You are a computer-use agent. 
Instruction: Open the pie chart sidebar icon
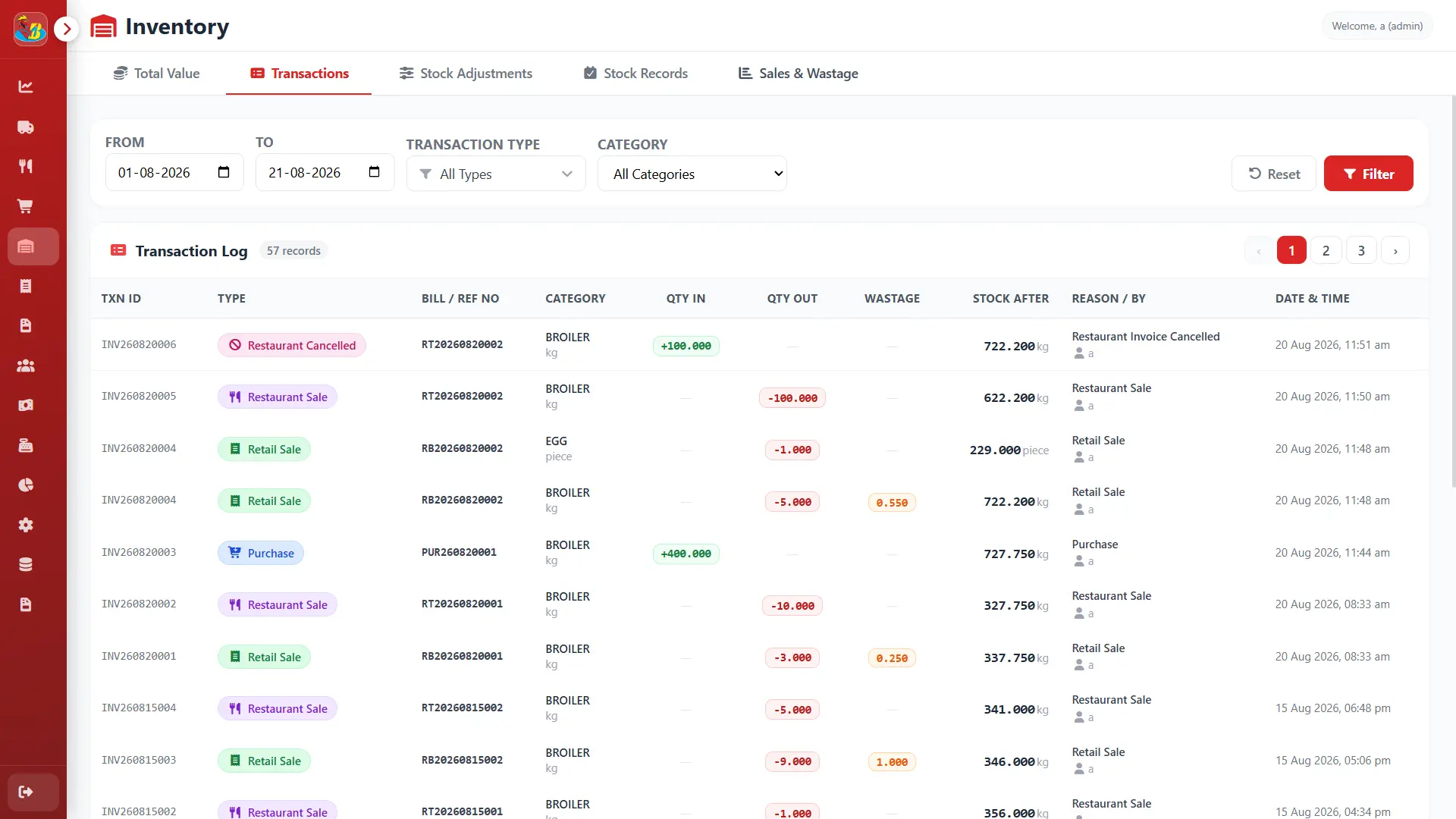pyautogui.click(x=26, y=485)
